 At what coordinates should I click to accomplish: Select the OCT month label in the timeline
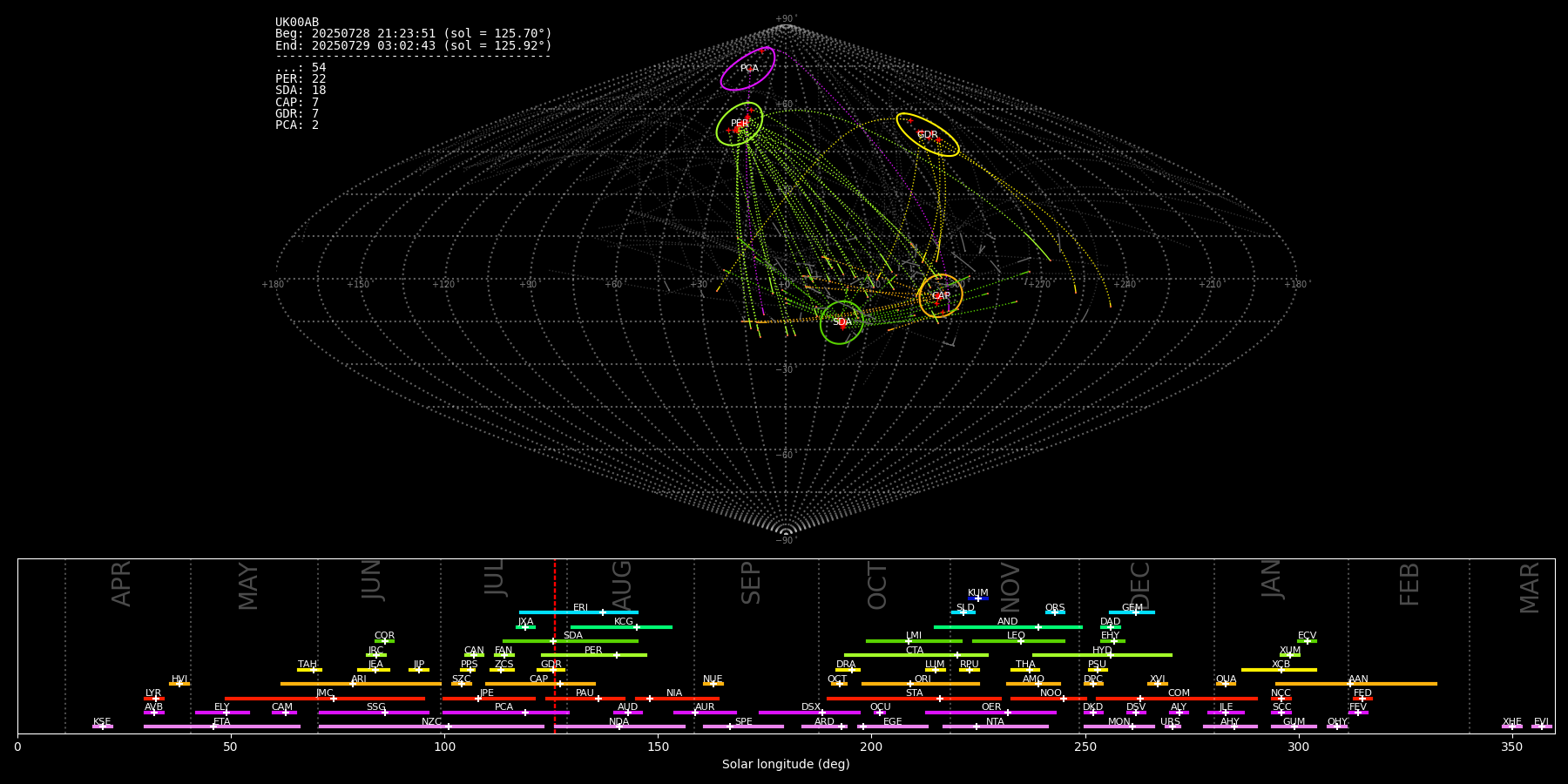coord(878,586)
